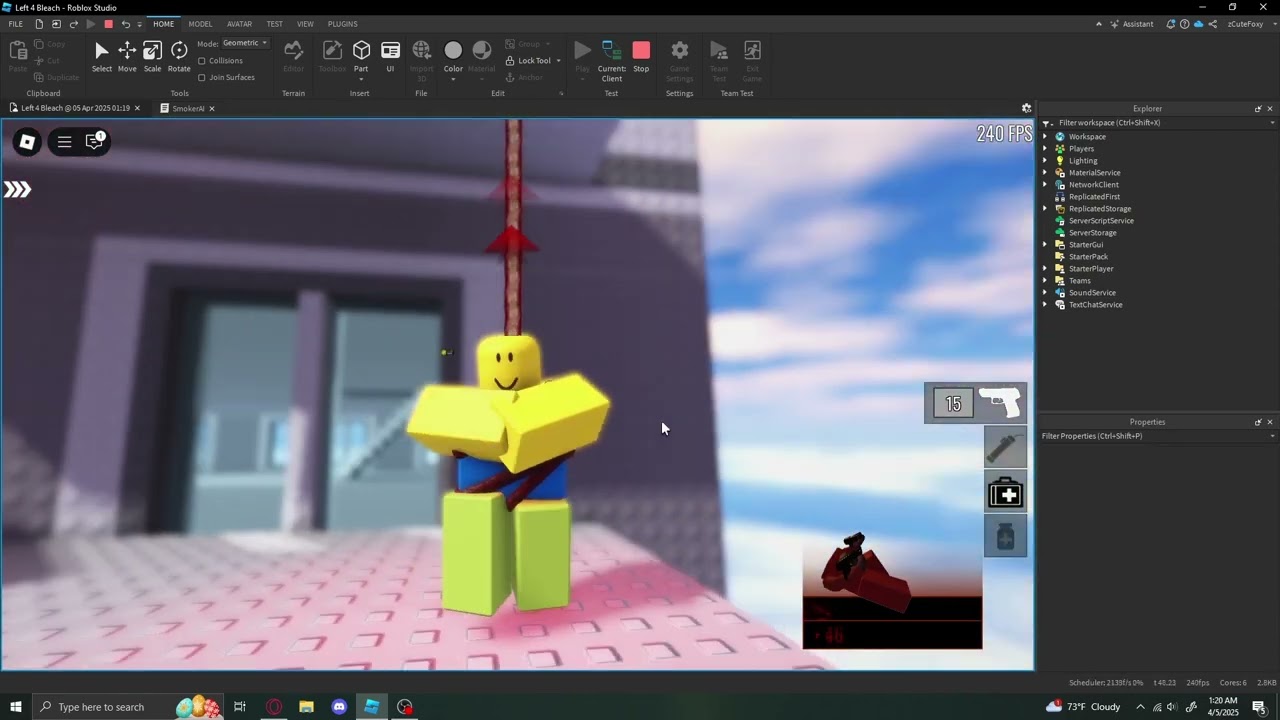Switch to the PLUGINS ribbon tab
The width and height of the screenshot is (1280, 720).
[343, 24]
